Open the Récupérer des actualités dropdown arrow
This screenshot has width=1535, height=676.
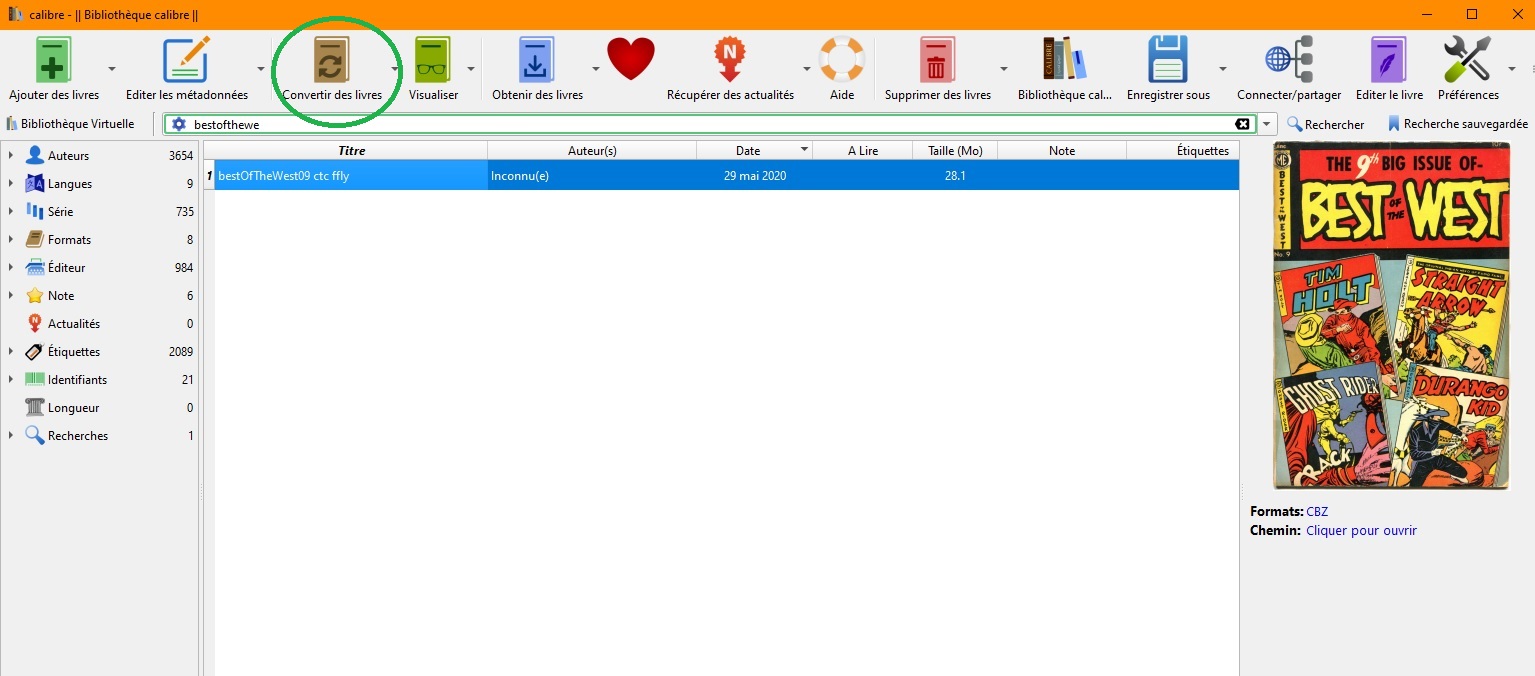point(806,69)
